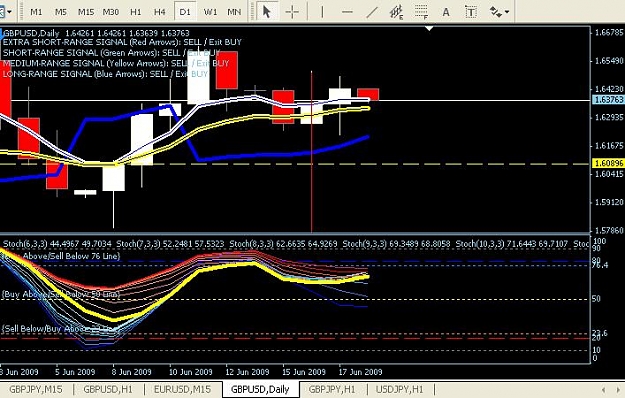Select the trendline drawing tool
This screenshot has height=398, width=625.
click(x=371, y=12)
